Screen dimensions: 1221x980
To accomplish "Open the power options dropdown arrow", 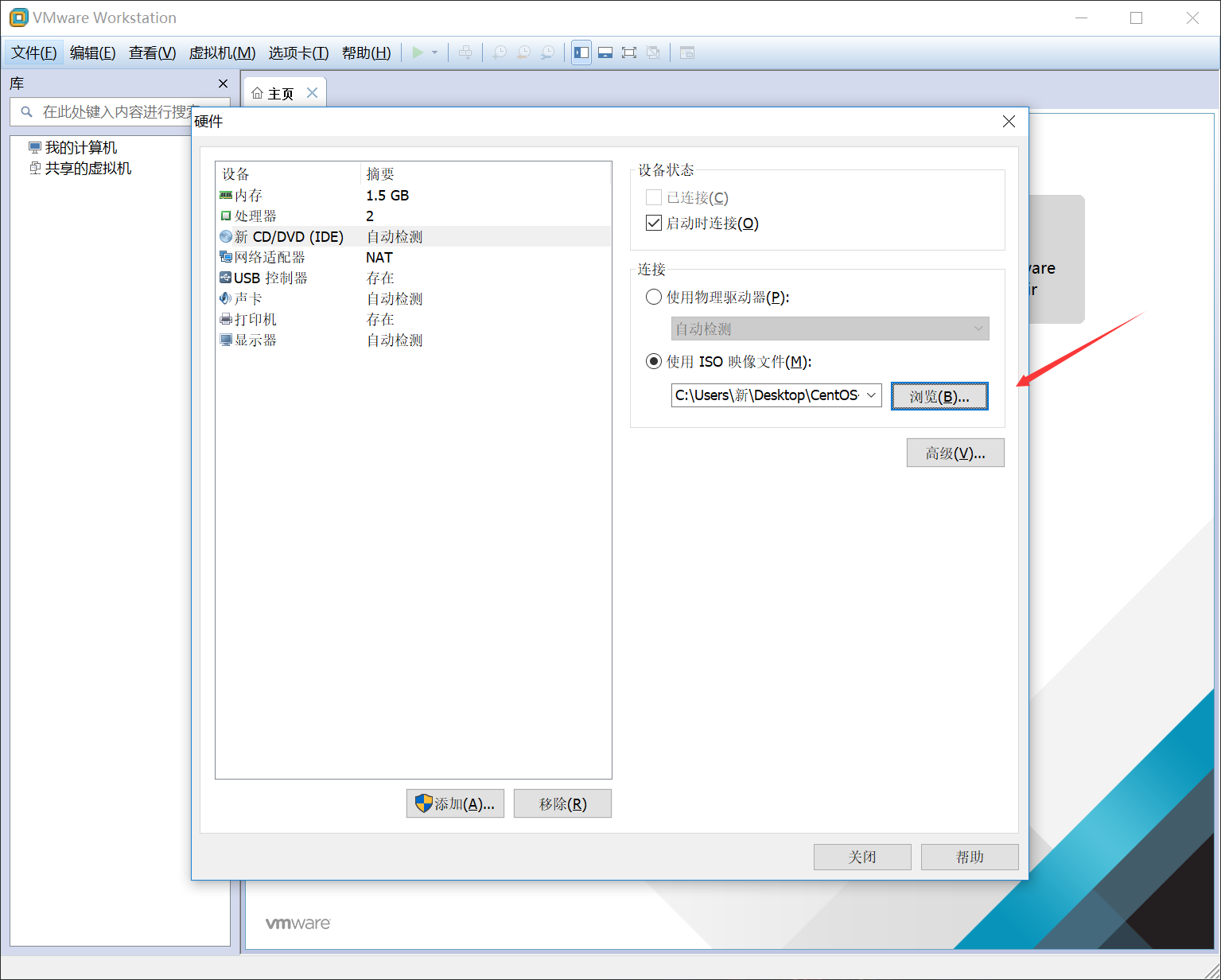I will 434,52.
